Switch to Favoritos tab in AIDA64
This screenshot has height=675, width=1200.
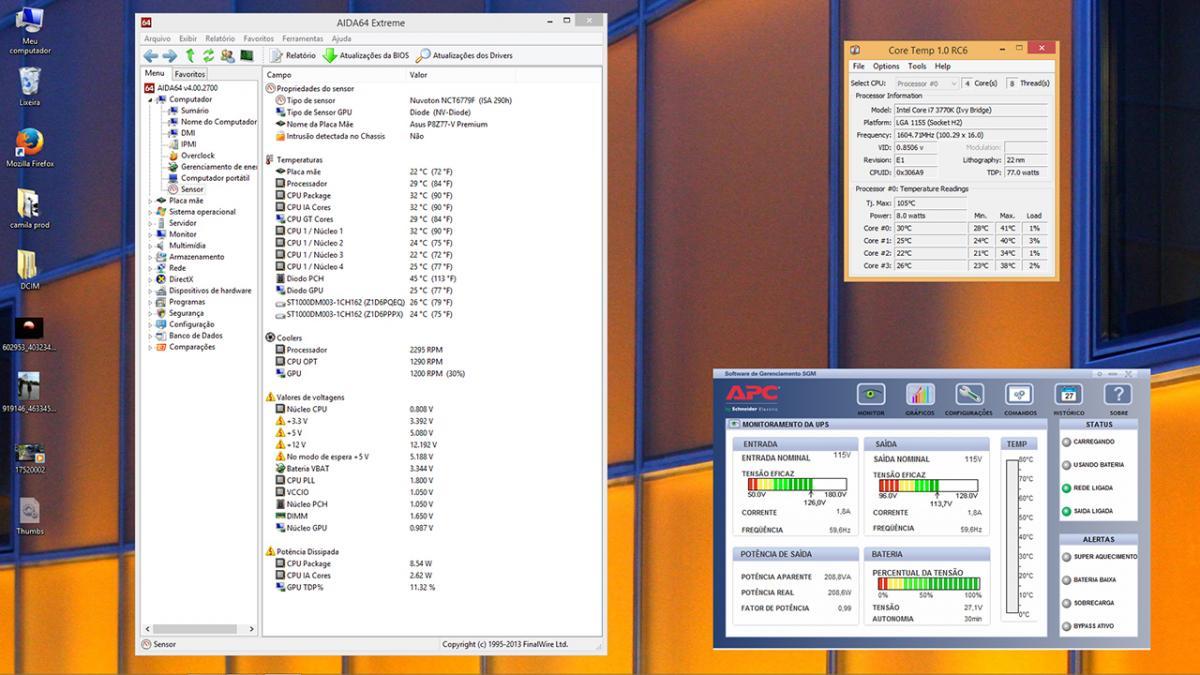190,74
